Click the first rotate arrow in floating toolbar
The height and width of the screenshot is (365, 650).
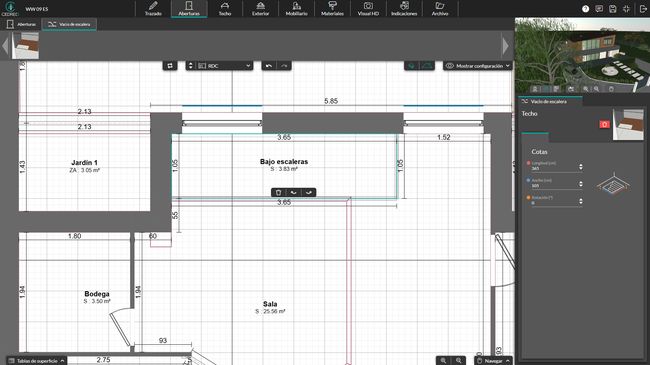click(293, 192)
